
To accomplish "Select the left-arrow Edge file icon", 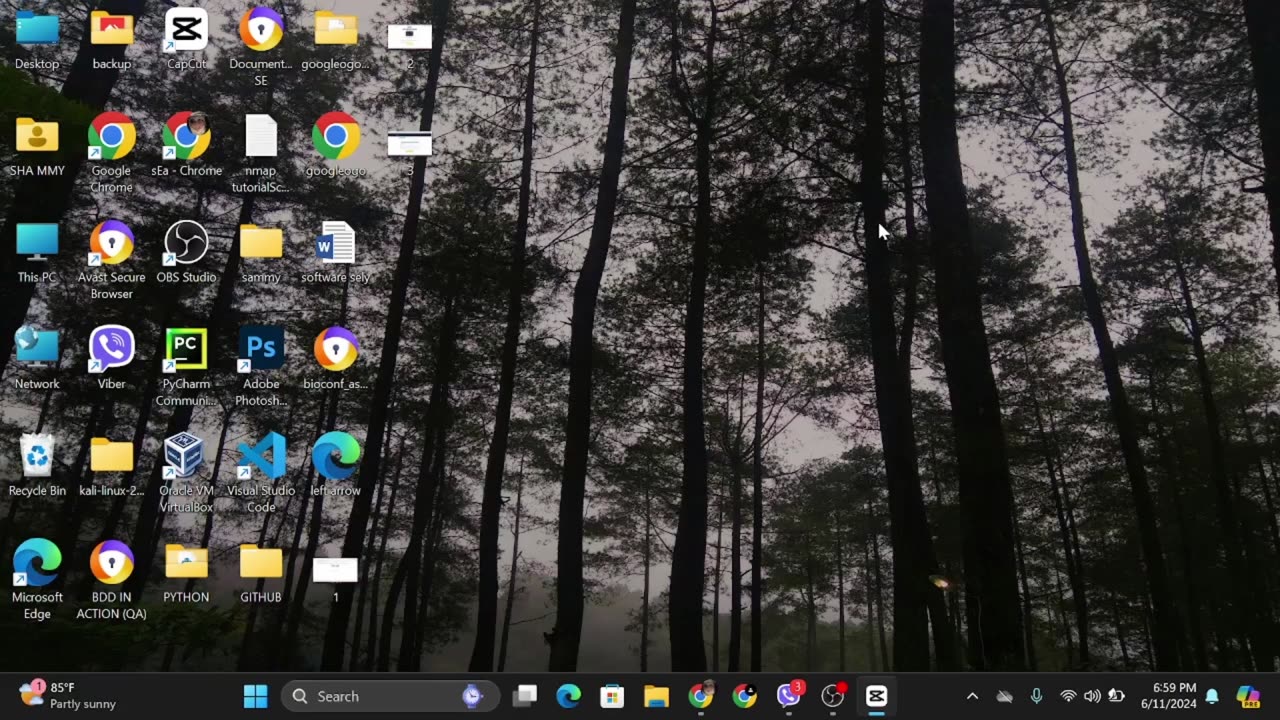I will 335,465.
